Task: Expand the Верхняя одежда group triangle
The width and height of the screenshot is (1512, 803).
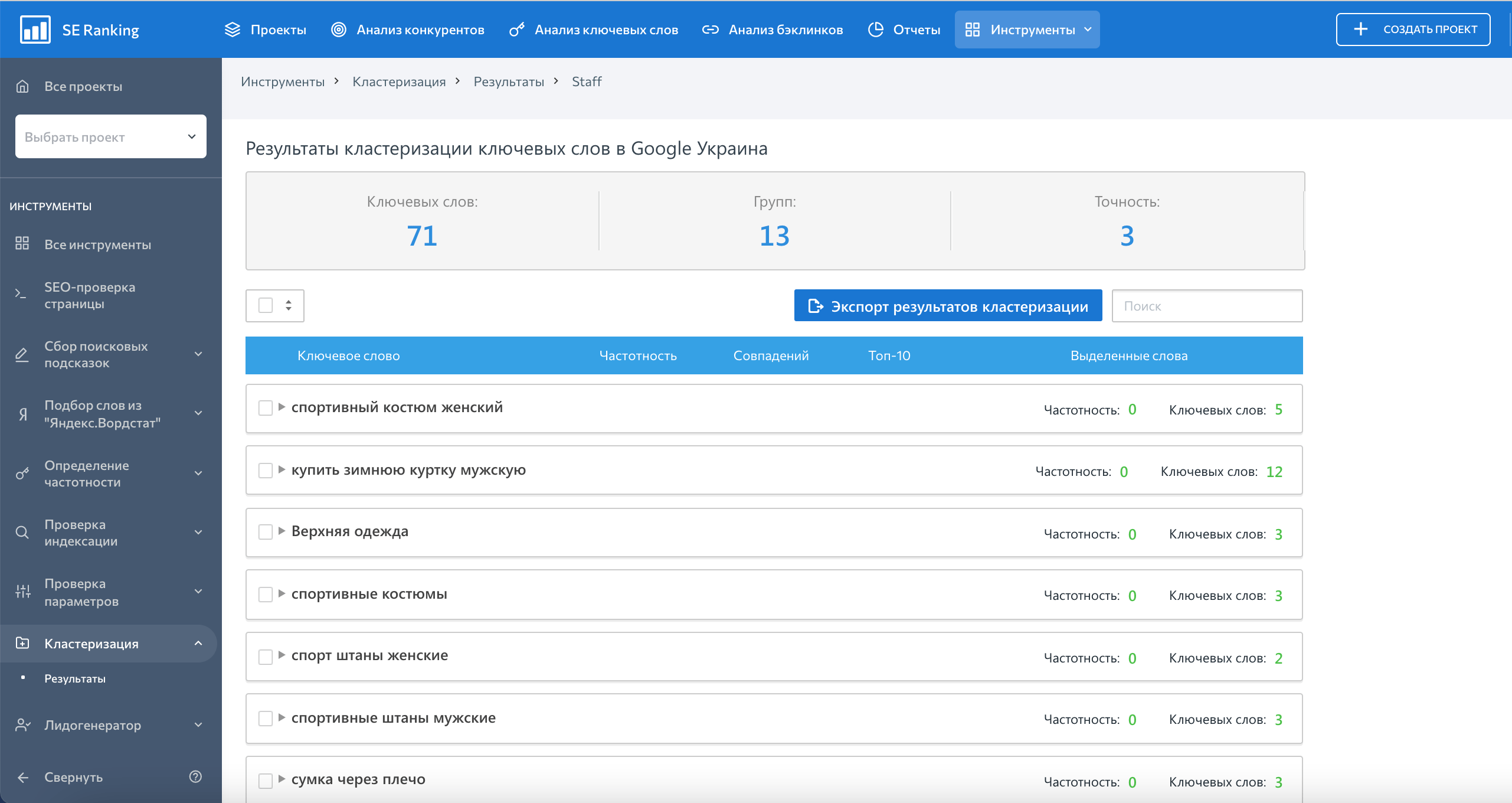Action: pos(282,531)
